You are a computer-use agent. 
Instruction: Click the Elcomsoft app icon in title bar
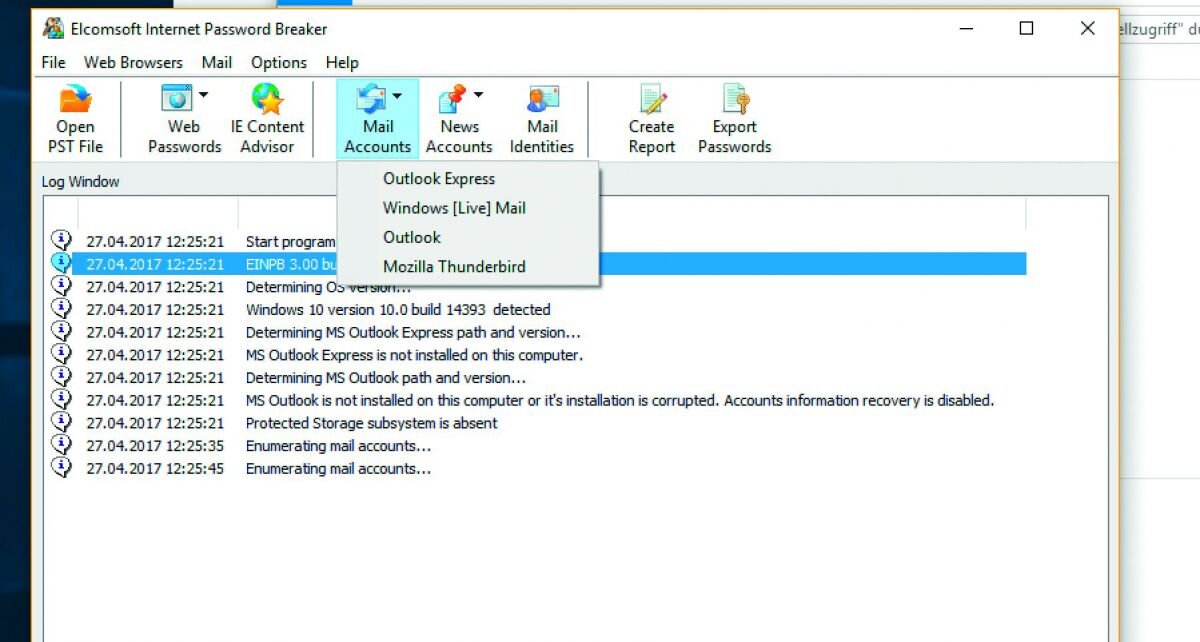(53, 28)
